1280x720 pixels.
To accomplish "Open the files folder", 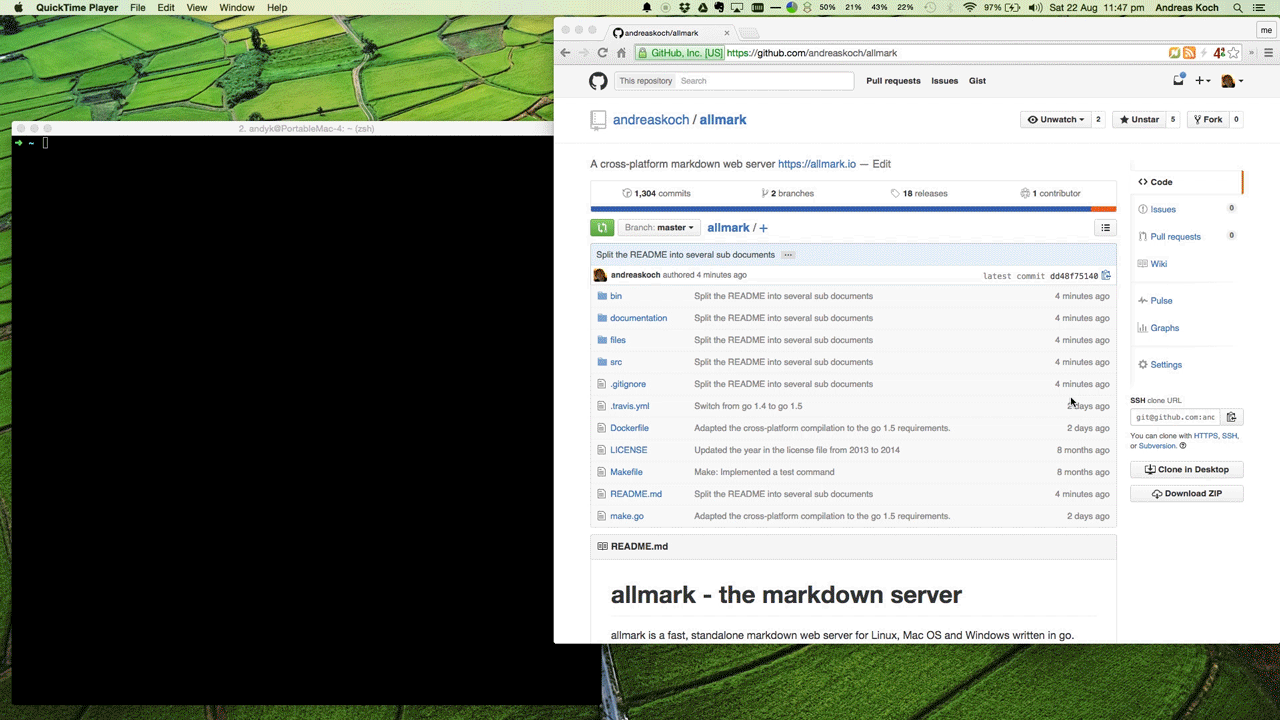I will tap(618, 340).
